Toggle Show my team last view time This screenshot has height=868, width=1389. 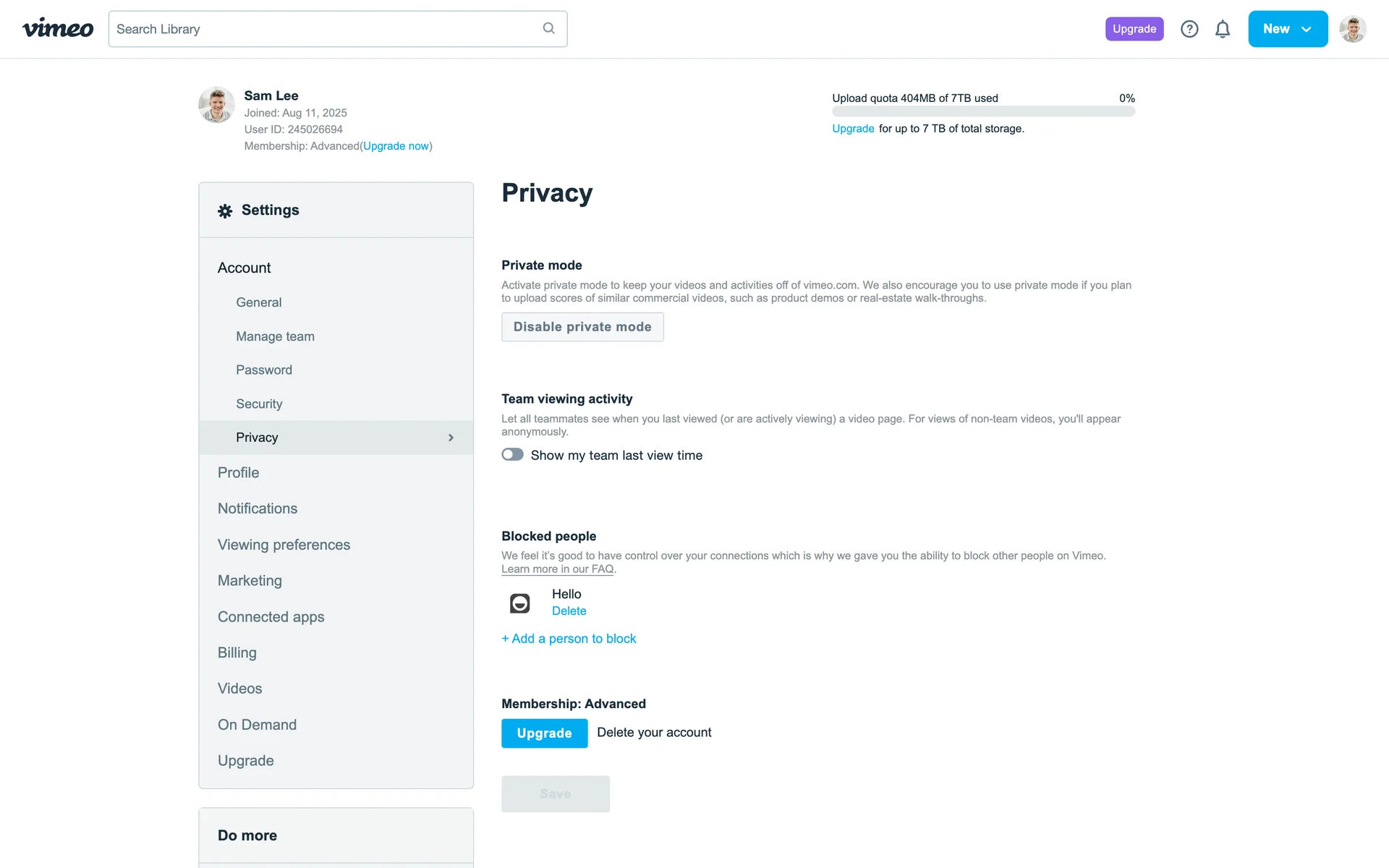pyautogui.click(x=513, y=455)
